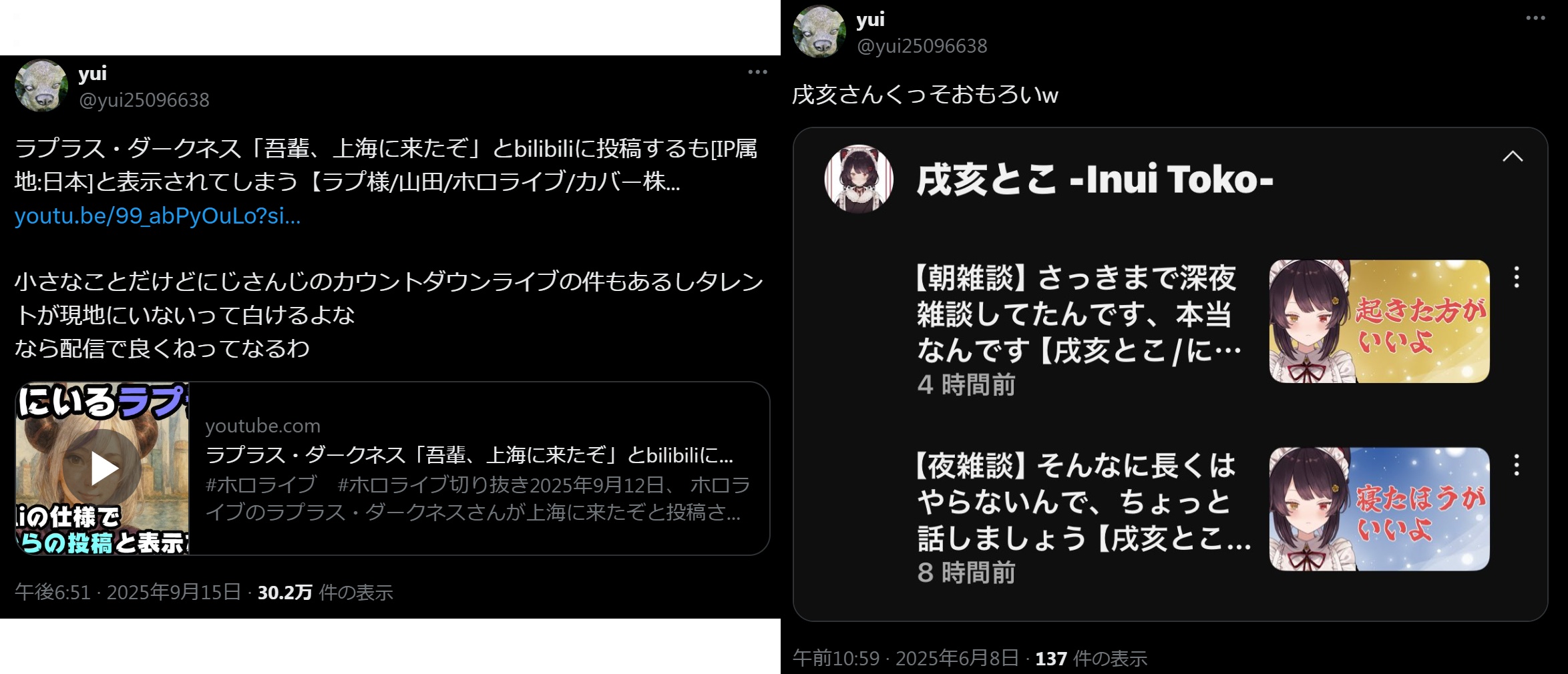Image resolution: width=1568 pixels, height=674 pixels.
Task: Click the 午前10:59 · 2025年6月8日 timestamp
Action: (x=906, y=659)
